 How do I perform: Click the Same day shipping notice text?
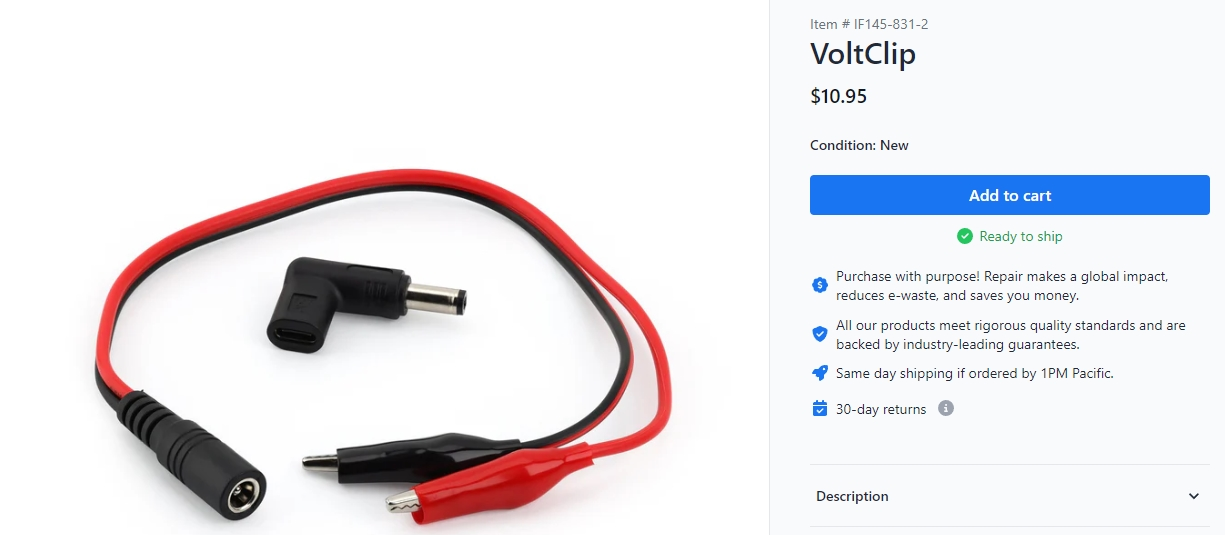pyautogui.click(x=975, y=373)
